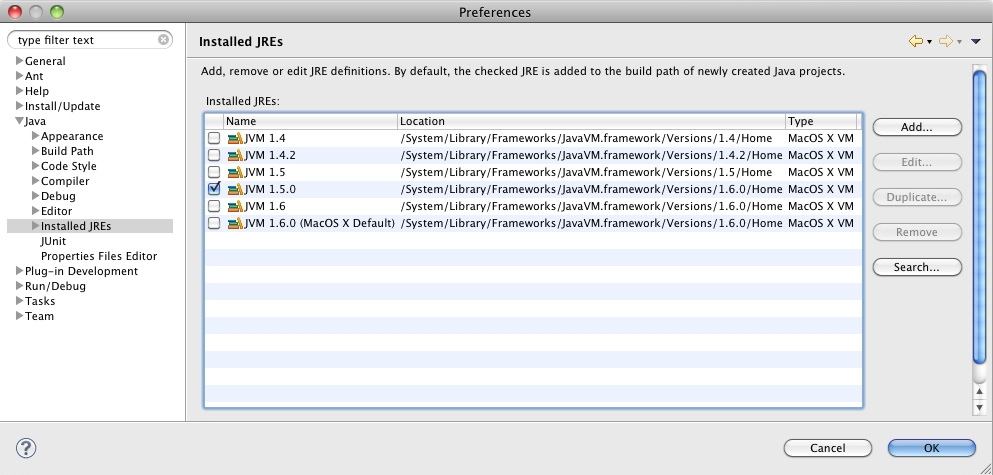Enable the JVM 1.4 checkbox
The image size is (993, 475).
pos(214,138)
